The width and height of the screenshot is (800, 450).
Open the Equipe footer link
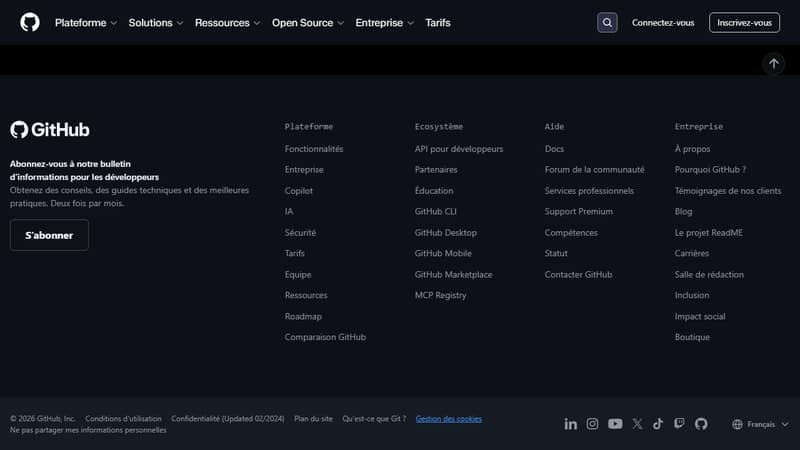[x=298, y=274]
